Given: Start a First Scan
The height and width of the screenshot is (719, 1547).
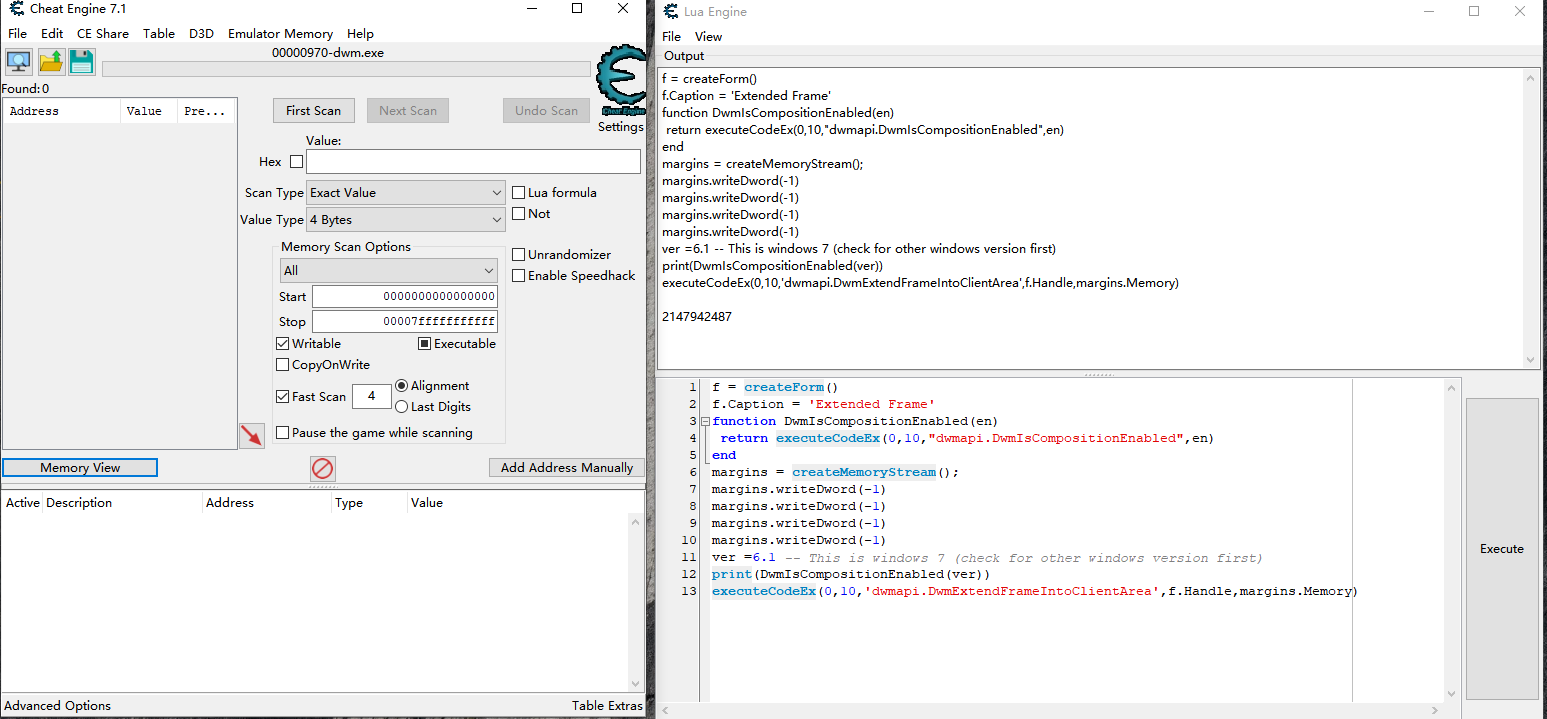Looking at the screenshot, I should click(x=313, y=110).
